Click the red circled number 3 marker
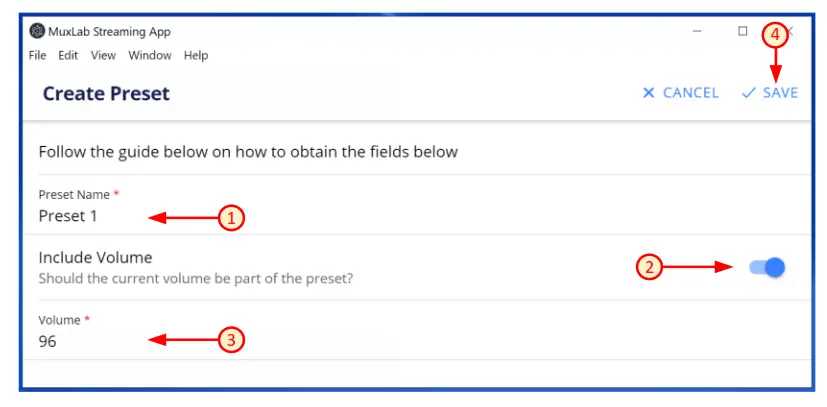 pyautogui.click(x=231, y=341)
